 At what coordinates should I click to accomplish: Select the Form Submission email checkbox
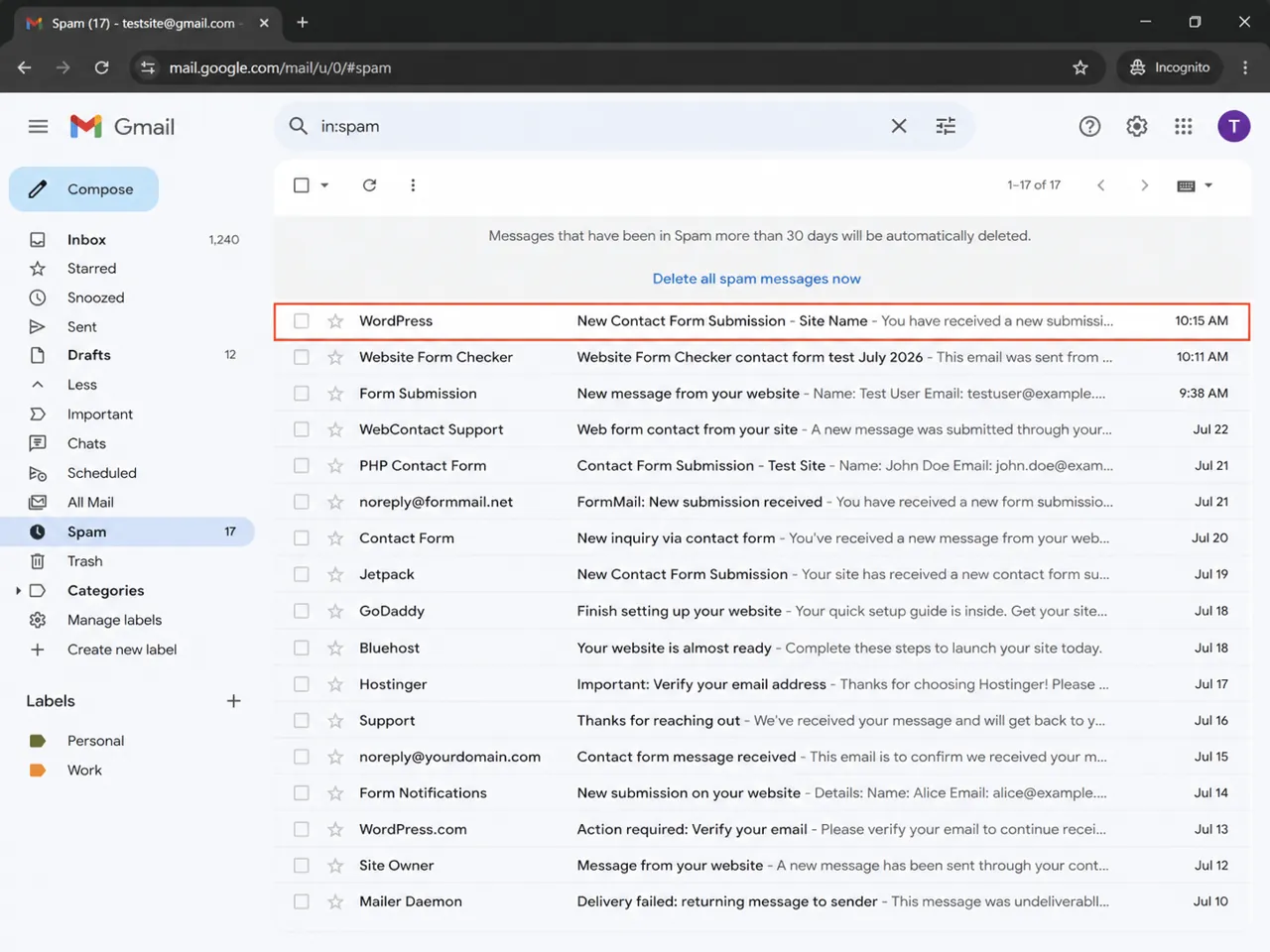point(302,394)
